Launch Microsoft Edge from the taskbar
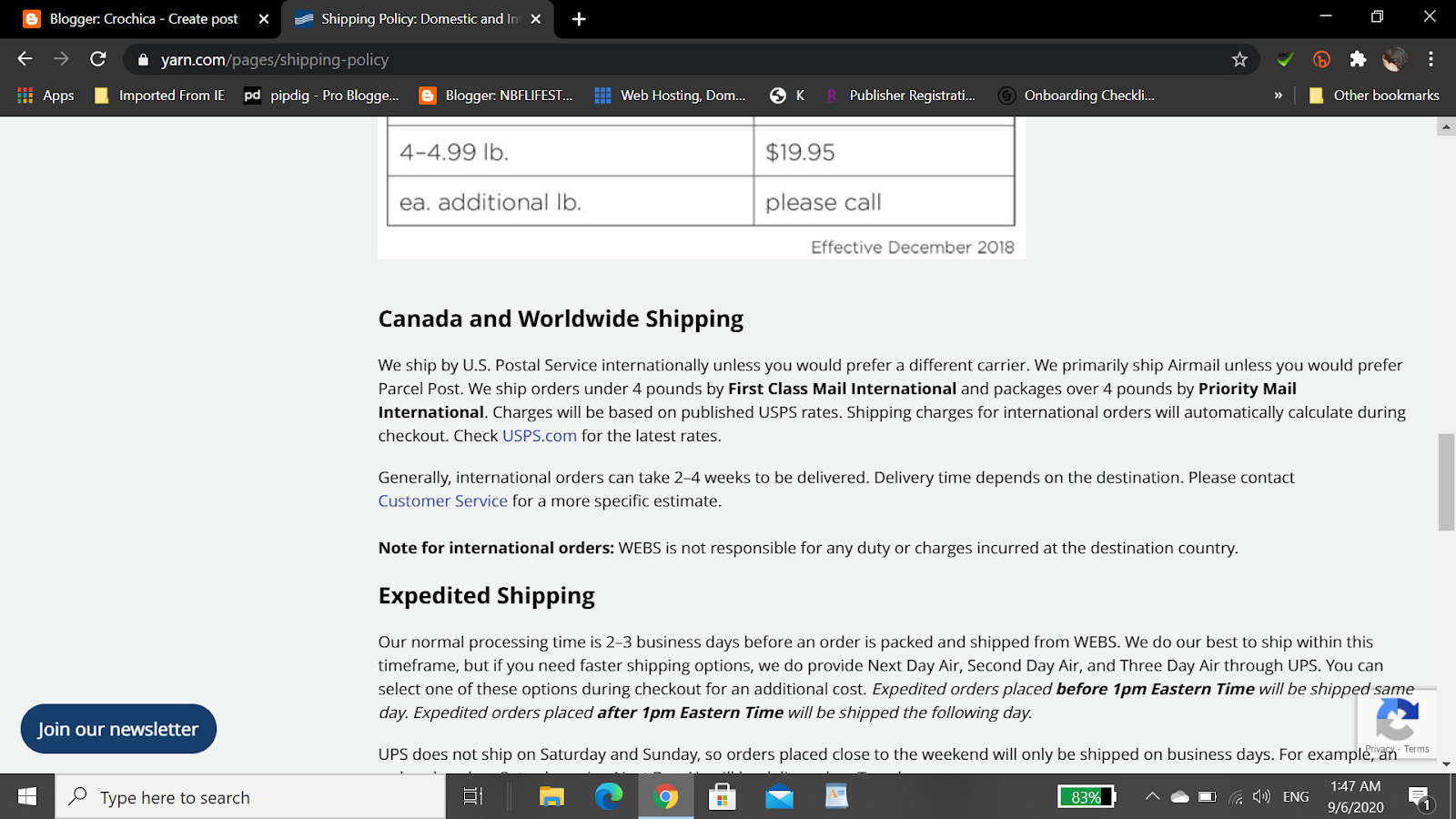The image size is (1456, 819). tap(608, 797)
